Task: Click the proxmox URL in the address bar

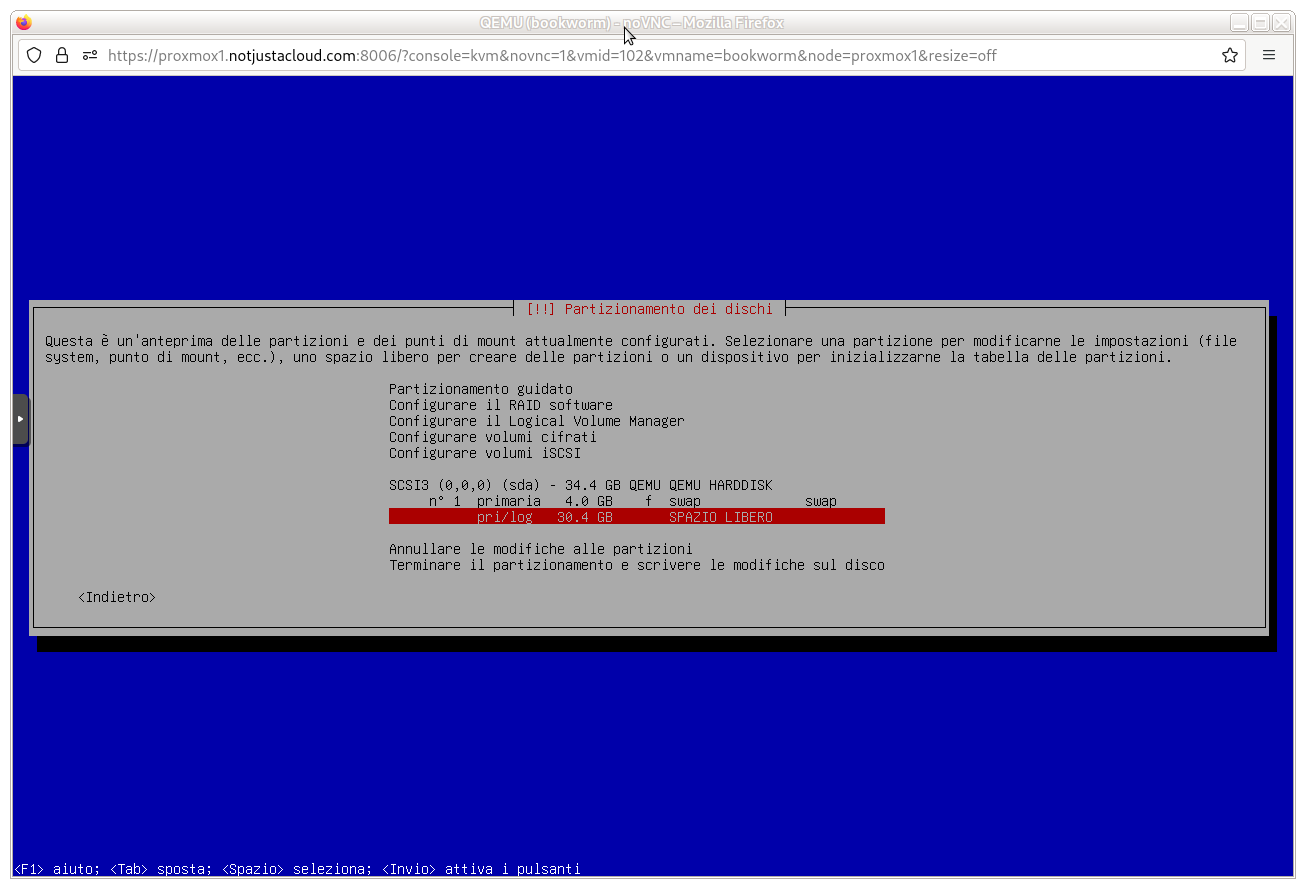Action: (552, 55)
